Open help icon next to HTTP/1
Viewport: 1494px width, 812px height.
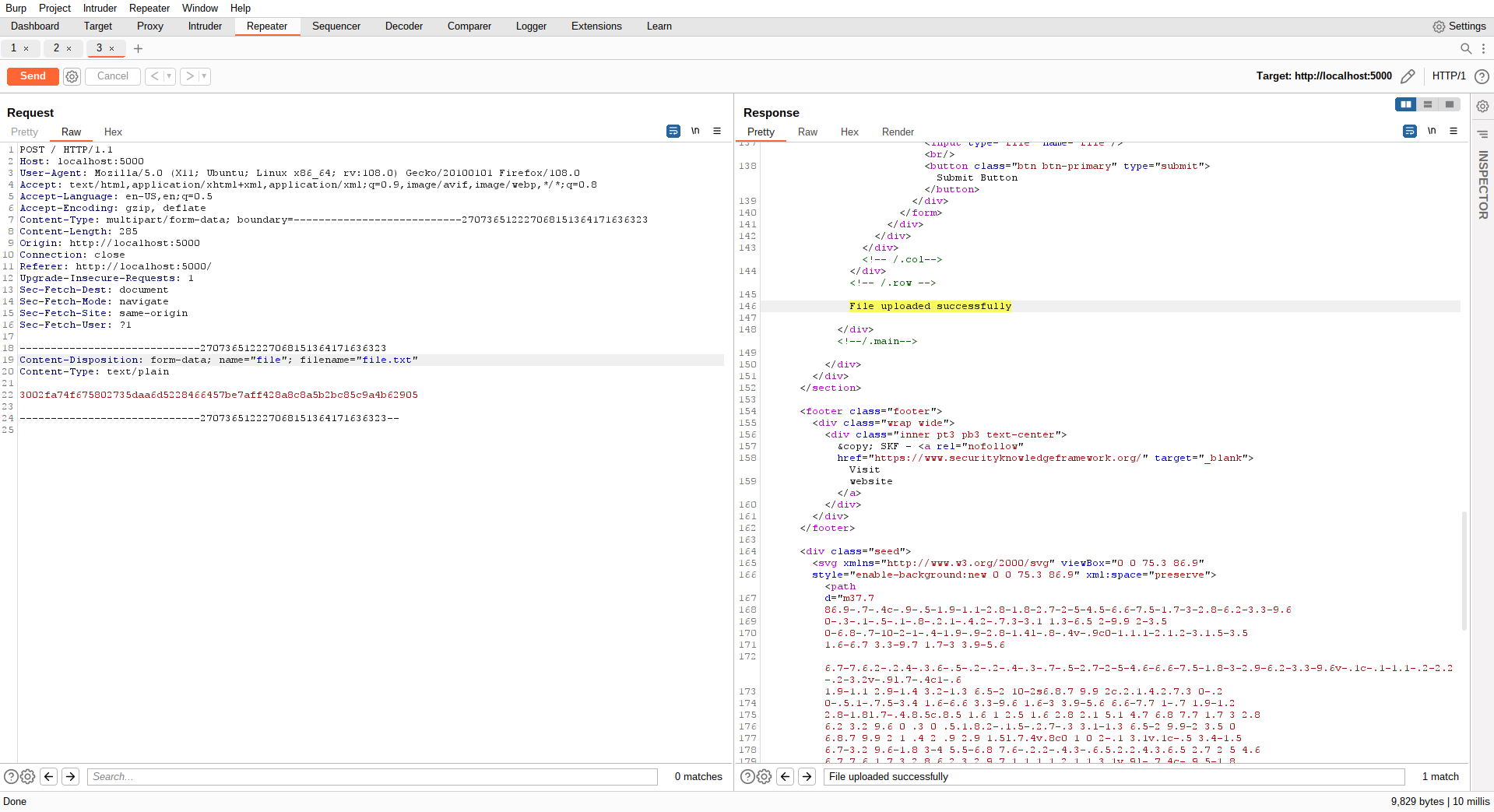click(x=1482, y=76)
